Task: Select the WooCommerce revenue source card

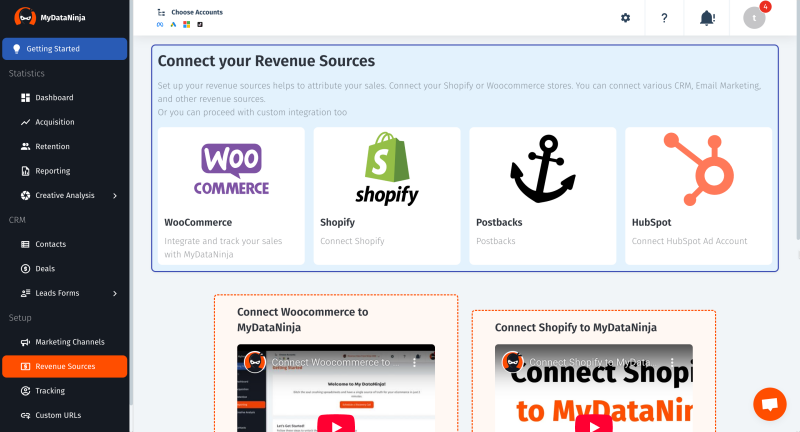Action: (231, 196)
